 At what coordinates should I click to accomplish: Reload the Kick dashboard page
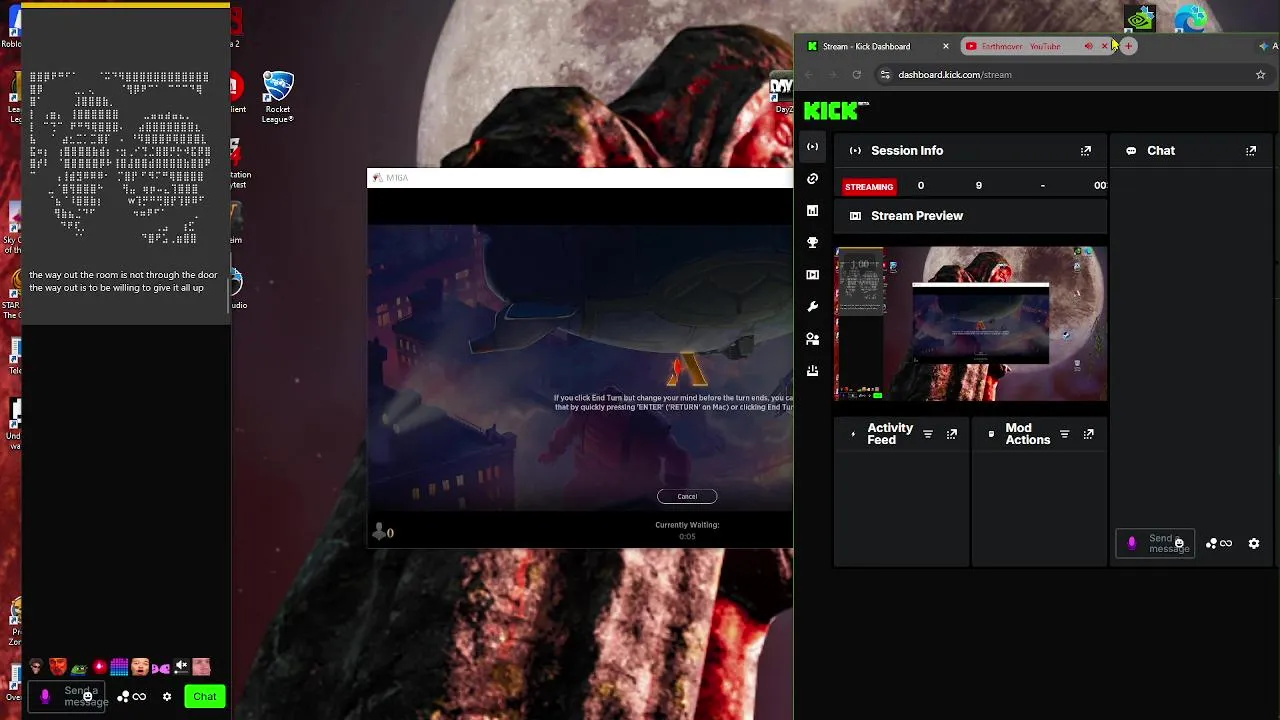coord(857,75)
